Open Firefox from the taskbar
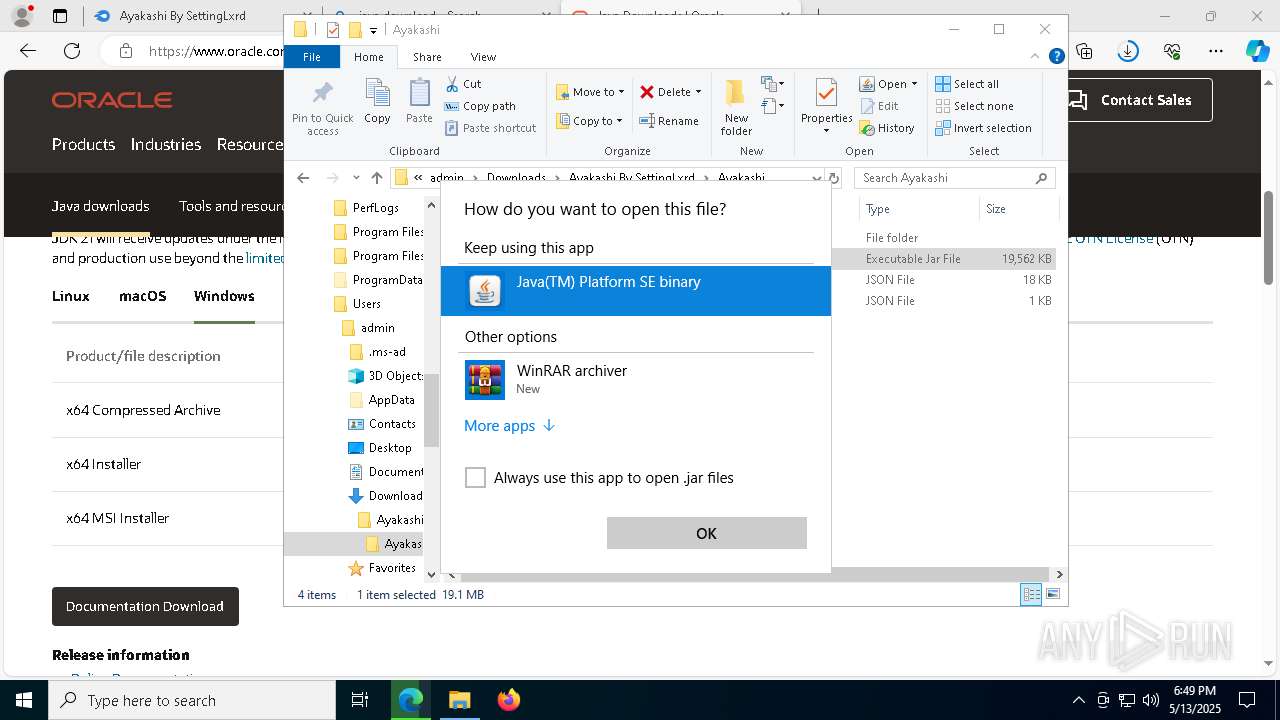This screenshot has width=1280, height=720. 509,700
